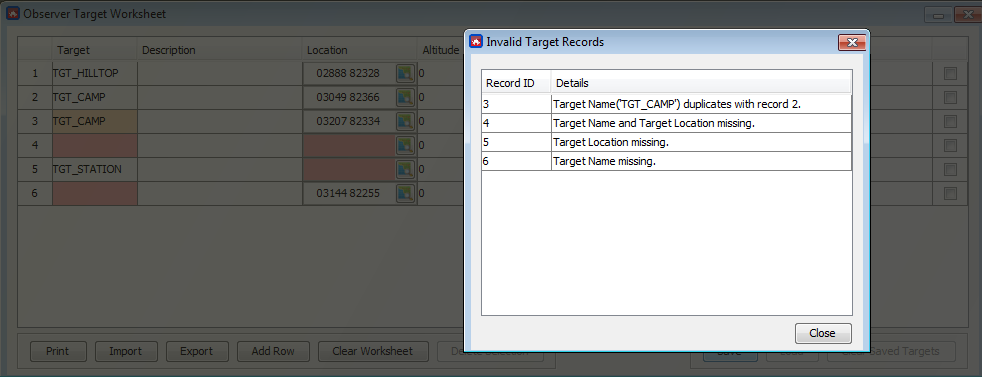The width and height of the screenshot is (982, 377).
Task: Click Record ID cell 3 in dialog
Action: click(516, 104)
